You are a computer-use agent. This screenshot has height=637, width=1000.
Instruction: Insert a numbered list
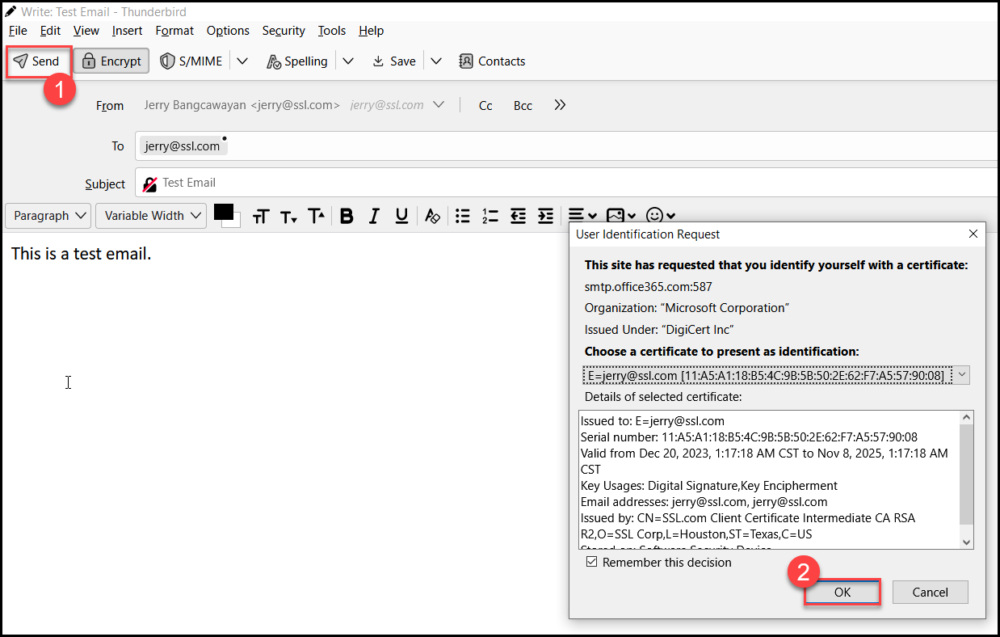coord(490,216)
